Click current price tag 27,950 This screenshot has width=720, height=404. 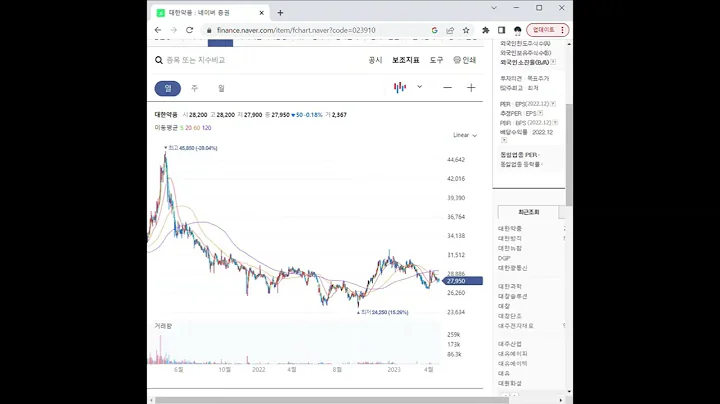[x=463, y=281]
